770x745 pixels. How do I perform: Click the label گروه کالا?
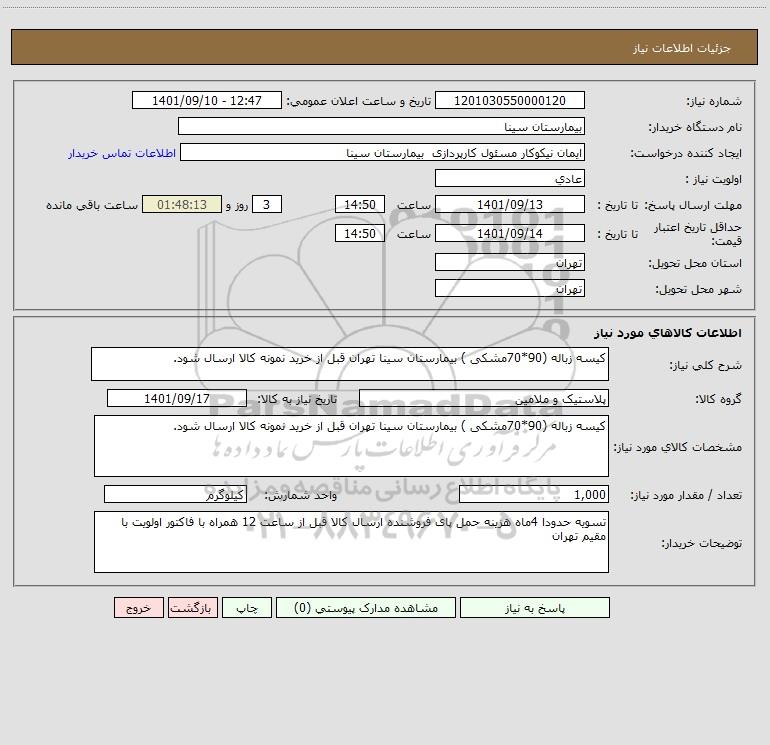718,399
